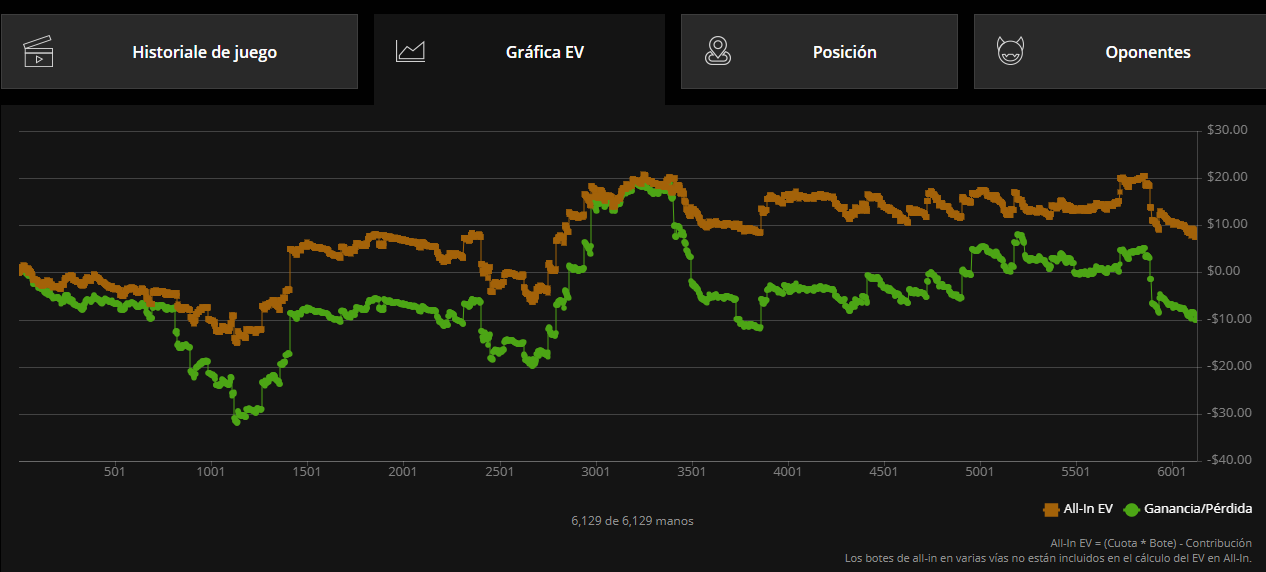Click the 1501 x-axis tick label
This screenshot has height=572, width=1266.
[x=306, y=472]
